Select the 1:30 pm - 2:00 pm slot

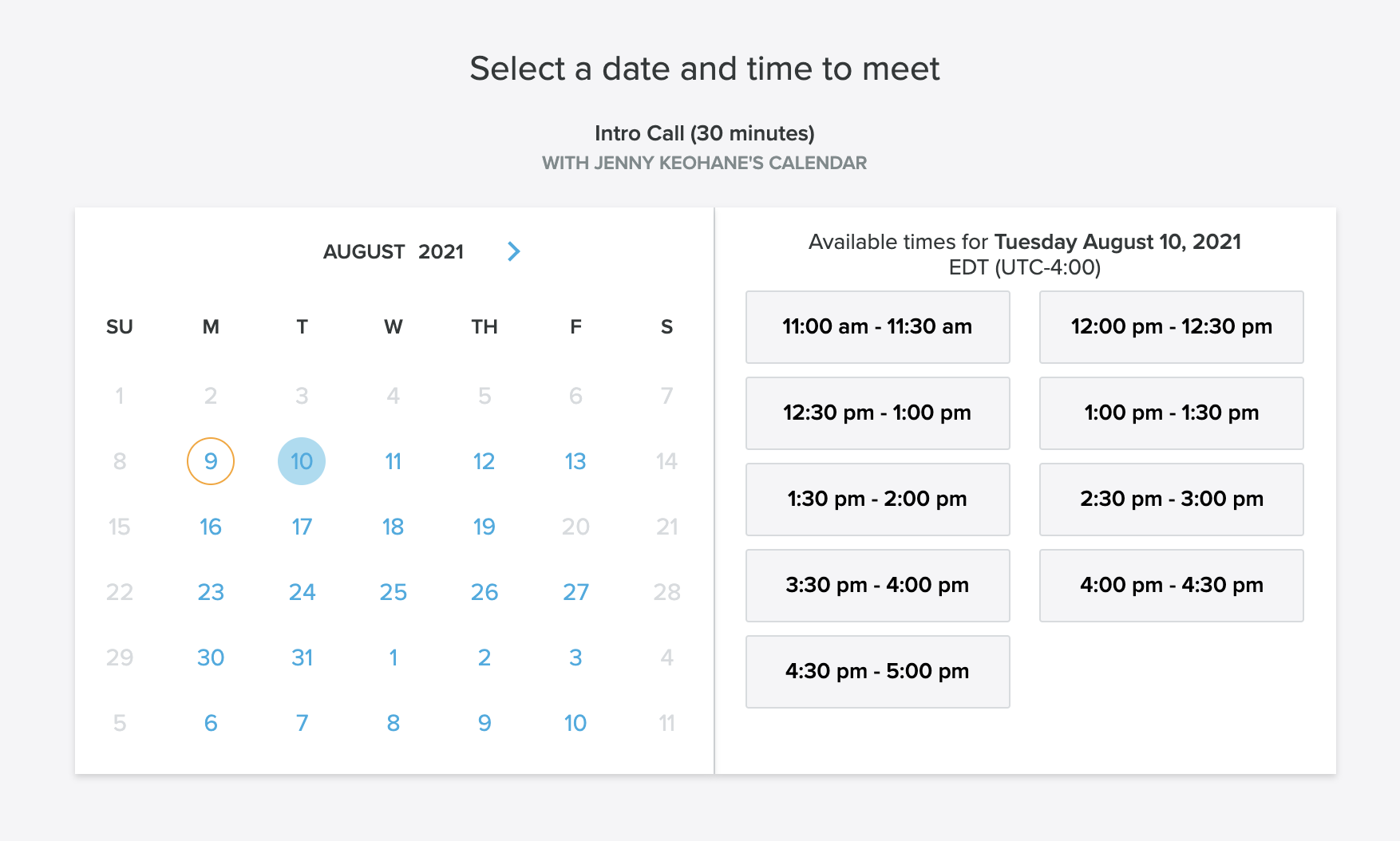[876, 499]
